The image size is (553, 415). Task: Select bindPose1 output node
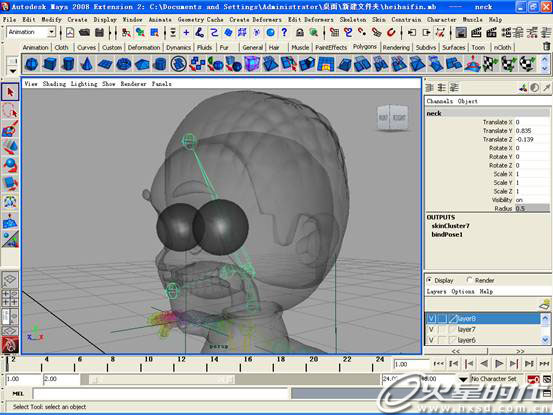coord(447,234)
